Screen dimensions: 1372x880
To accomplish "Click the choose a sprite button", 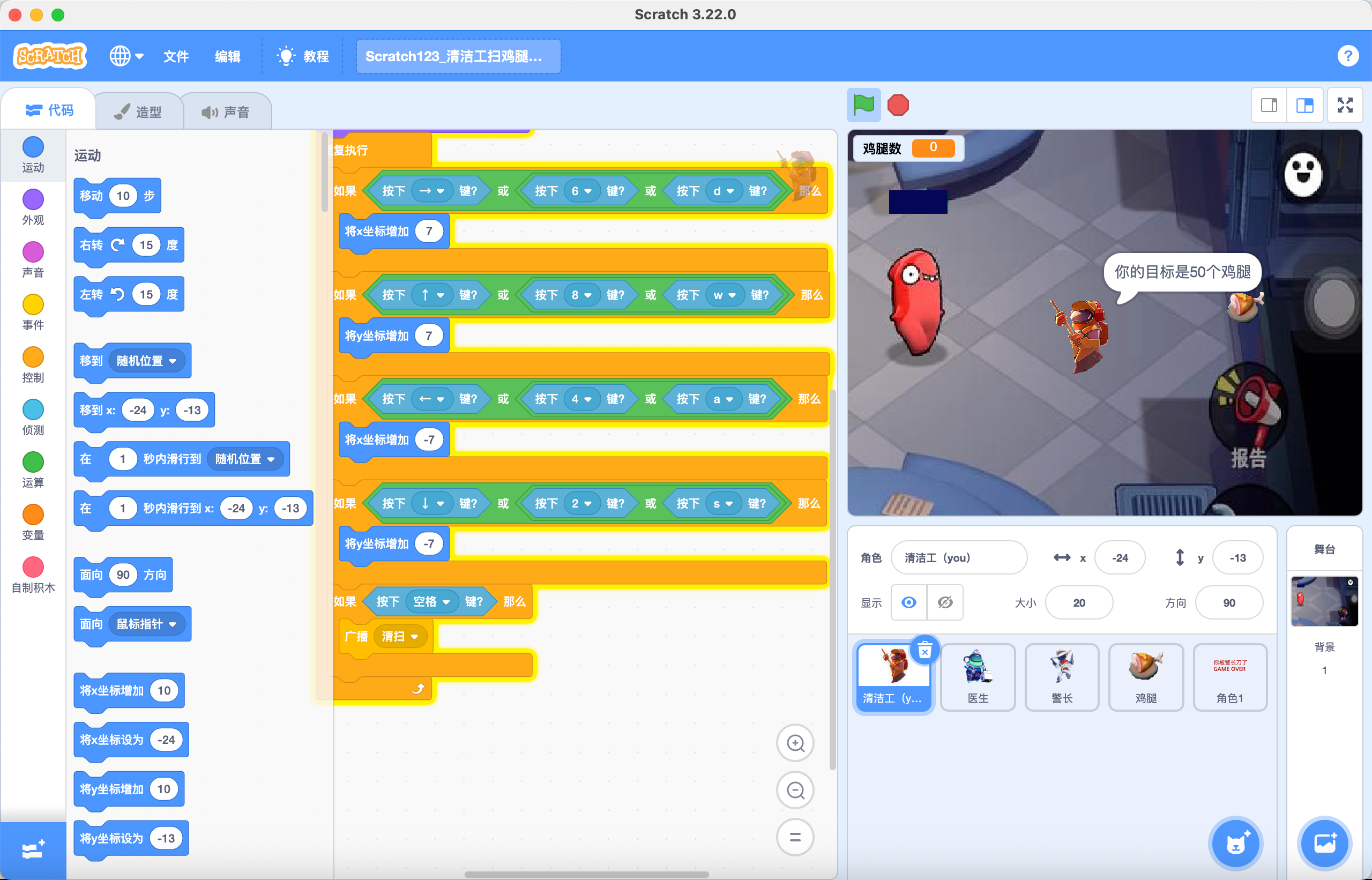I will click(1235, 844).
